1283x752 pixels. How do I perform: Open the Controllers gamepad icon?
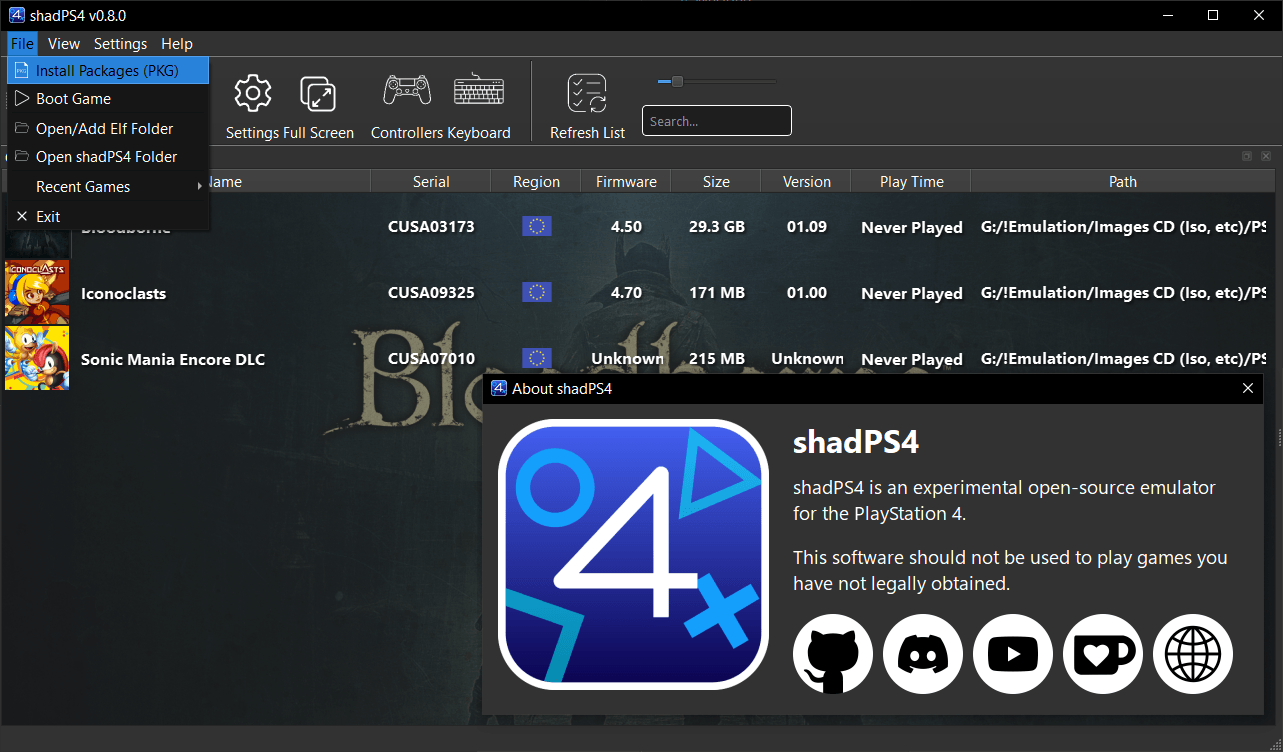click(407, 91)
